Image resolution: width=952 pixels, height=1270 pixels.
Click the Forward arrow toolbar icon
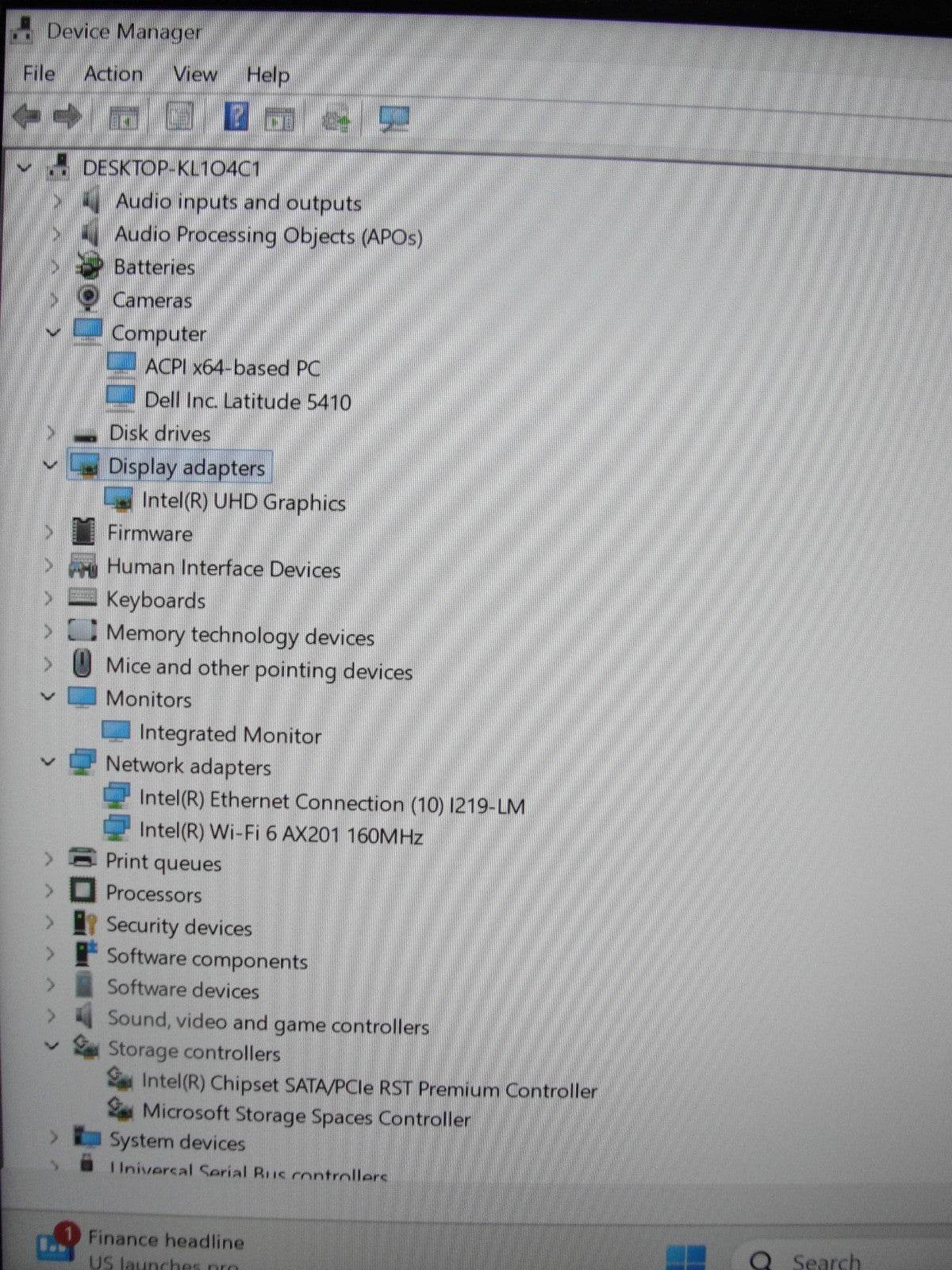(67, 117)
